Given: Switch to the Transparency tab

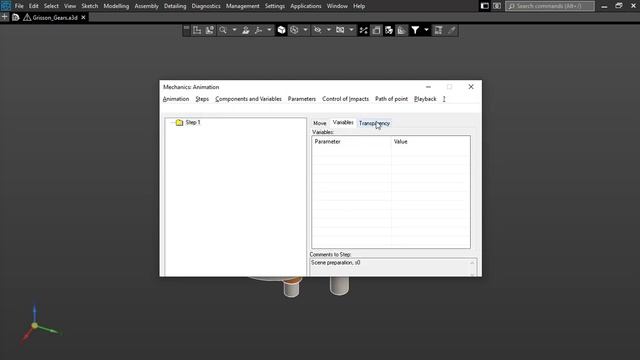Looking at the screenshot, I should click(x=374, y=123).
